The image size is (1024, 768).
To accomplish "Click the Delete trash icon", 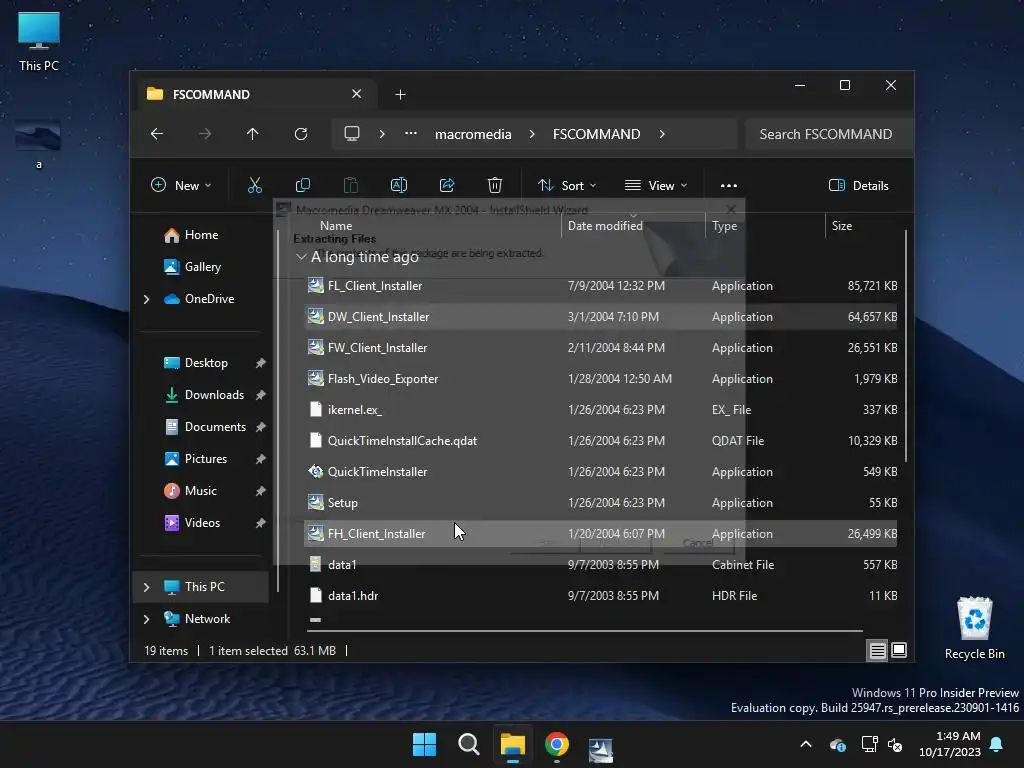I will point(495,185).
